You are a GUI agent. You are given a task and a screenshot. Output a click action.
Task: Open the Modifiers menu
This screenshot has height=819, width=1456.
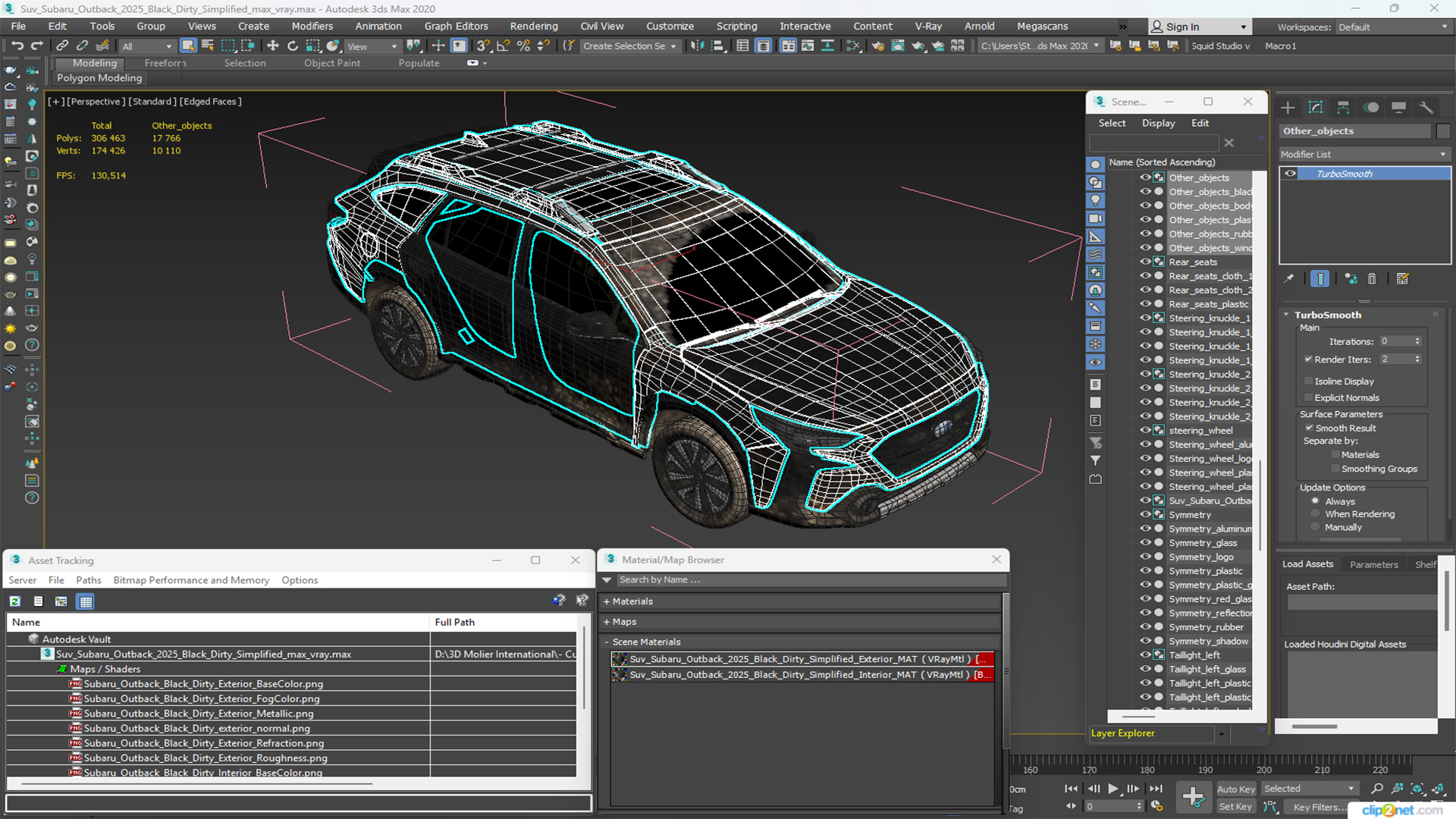click(312, 26)
